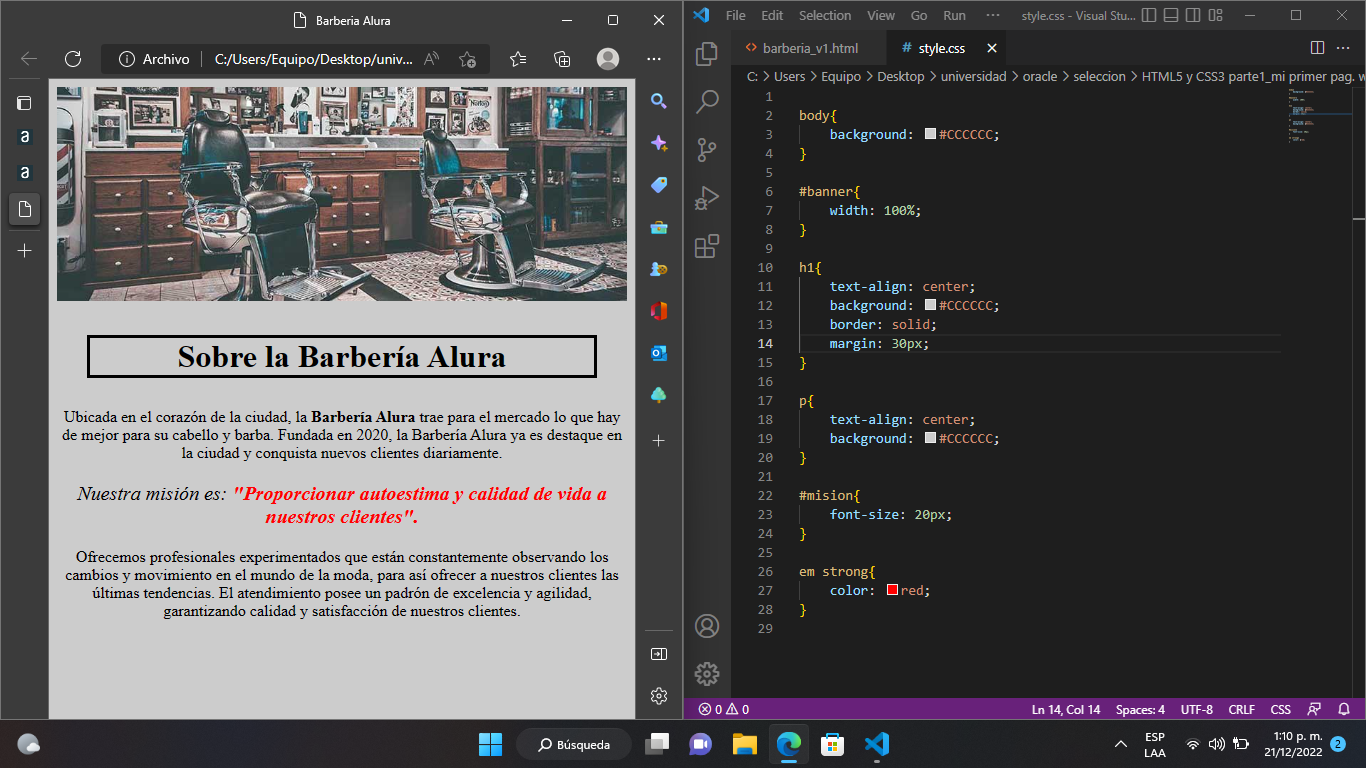Open the Edge Favorites list
This screenshot has height=768, width=1366.
pos(517,59)
